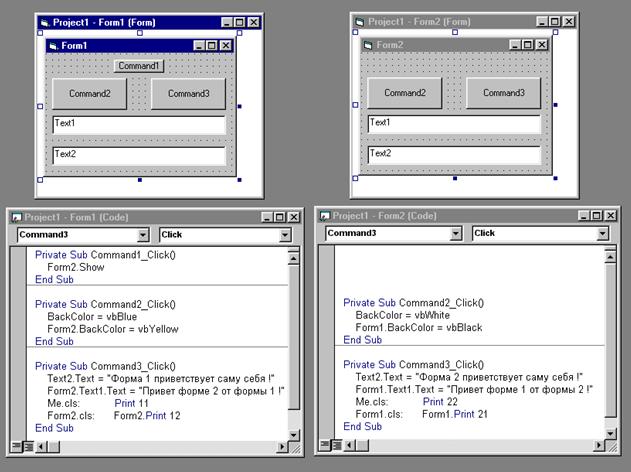631x472 pixels.
Task: Select Text2 textbox in Form2 designer
Action: 454,155
